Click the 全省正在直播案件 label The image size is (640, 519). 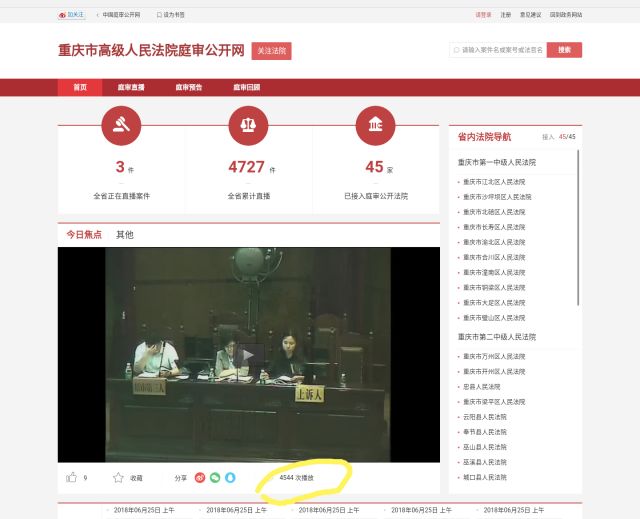(x=122, y=196)
